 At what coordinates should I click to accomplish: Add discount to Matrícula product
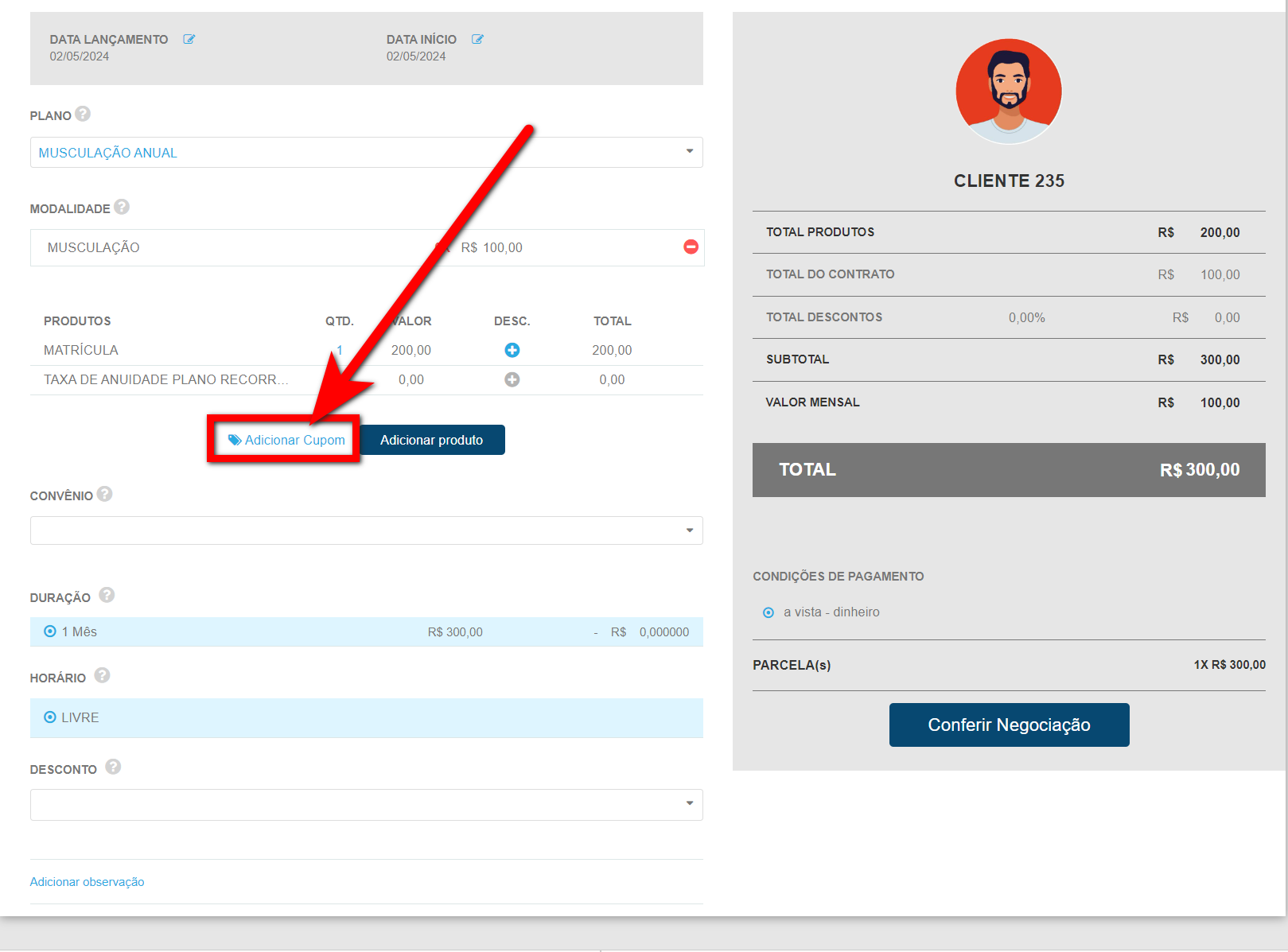512,350
